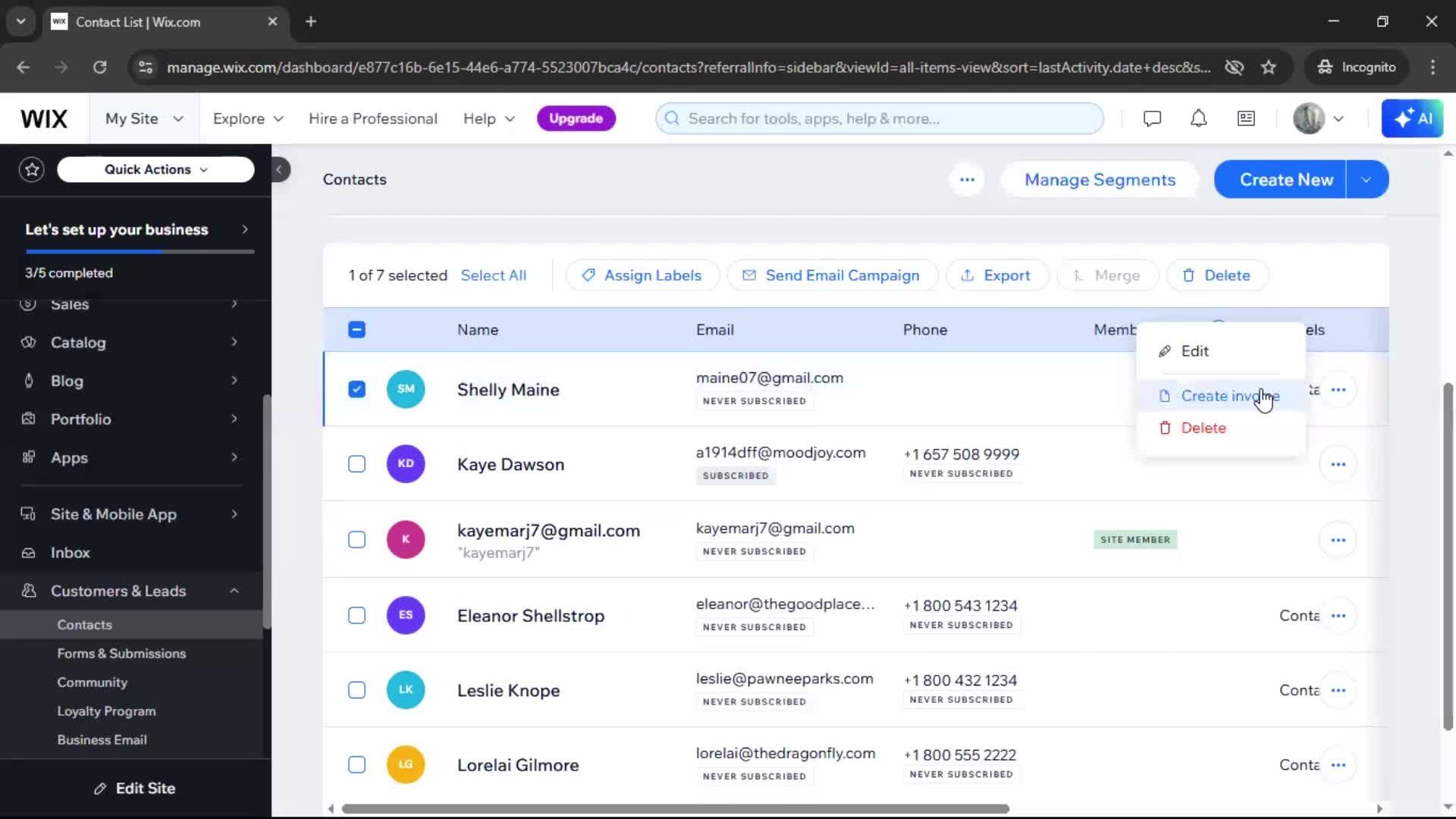Click the Upgrade button
This screenshot has height=819, width=1456.
click(x=576, y=119)
